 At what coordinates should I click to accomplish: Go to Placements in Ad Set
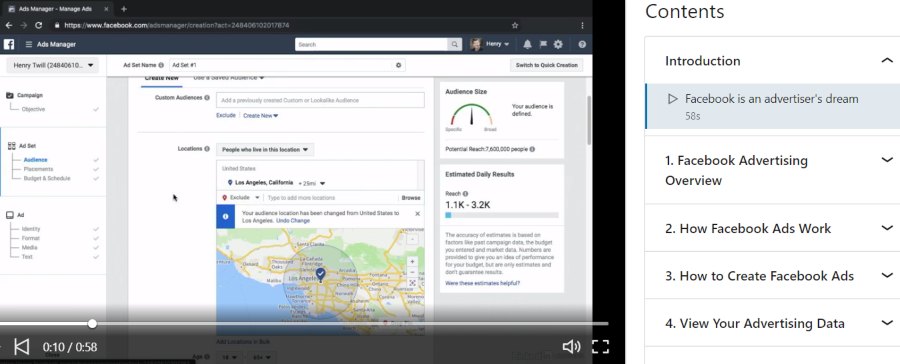38,169
